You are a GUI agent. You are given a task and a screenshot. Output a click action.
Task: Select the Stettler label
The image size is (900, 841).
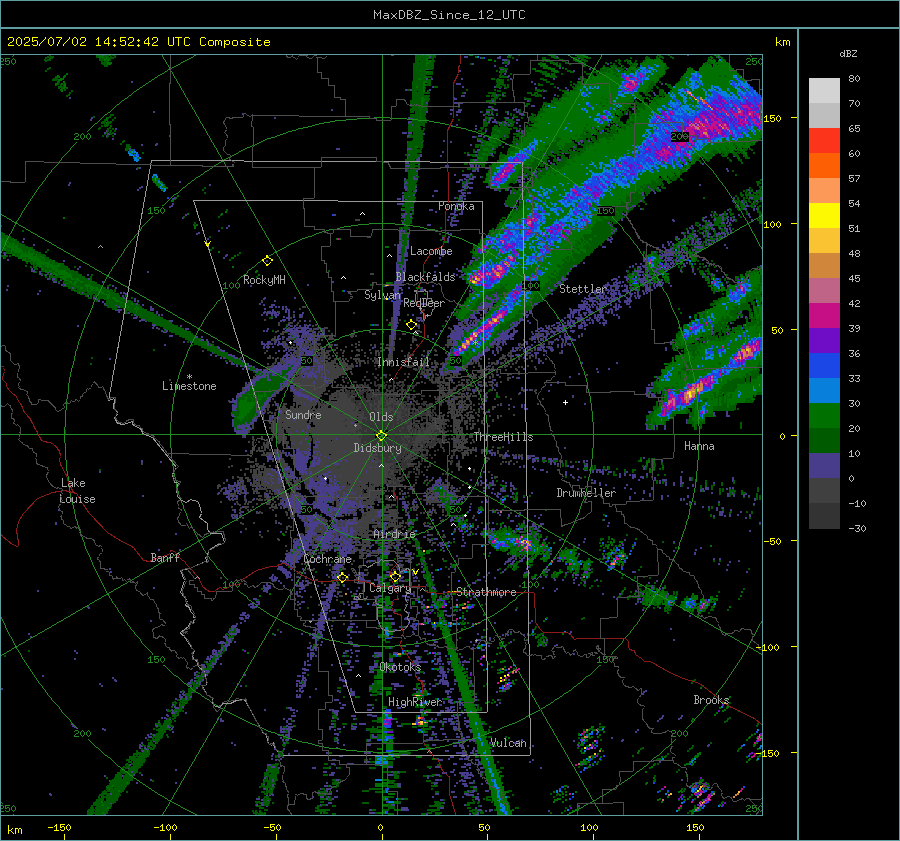coord(583,289)
